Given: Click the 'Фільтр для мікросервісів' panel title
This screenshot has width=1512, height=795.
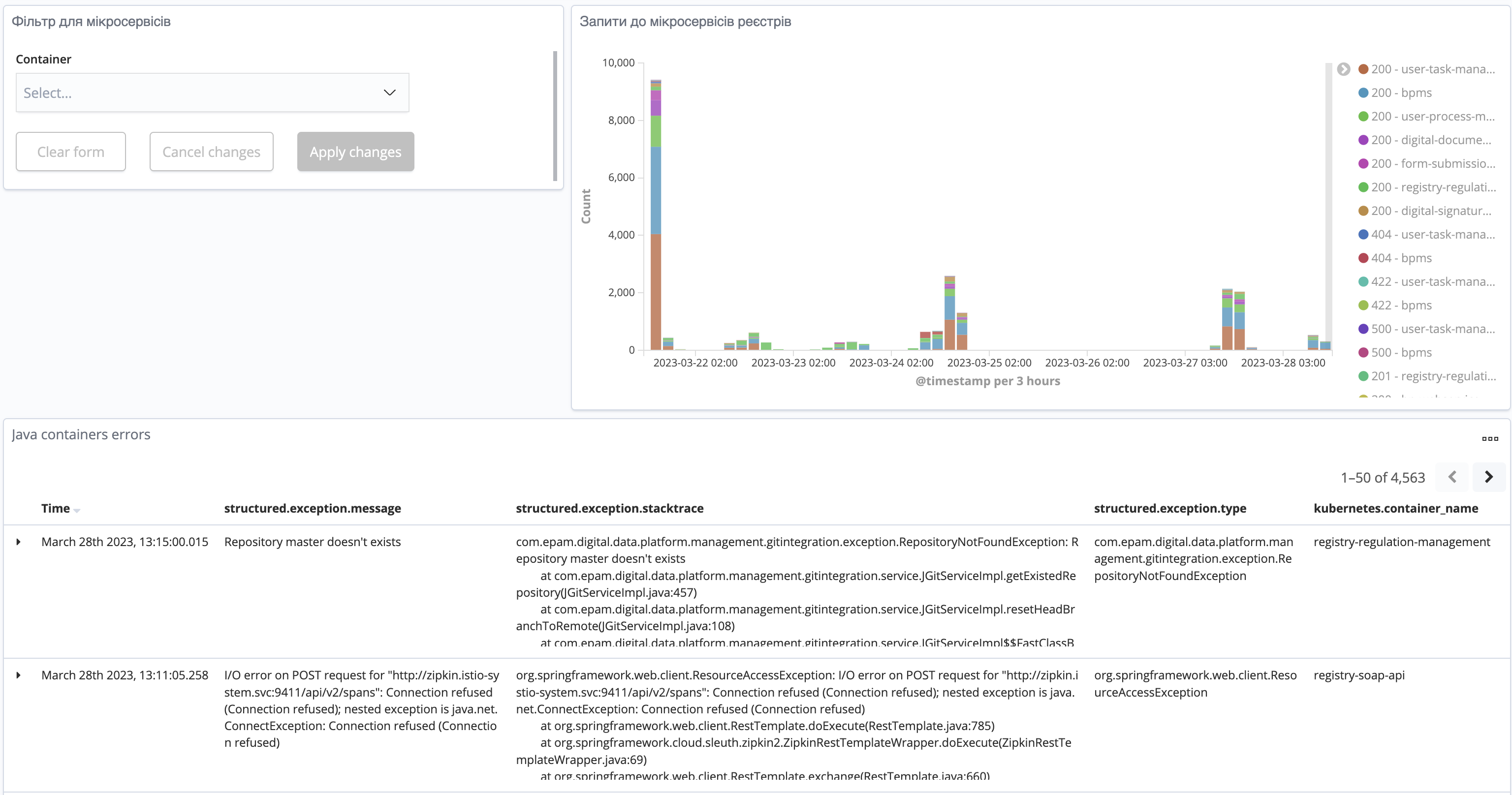Looking at the screenshot, I should pyautogui.click(x=91, y=22).
